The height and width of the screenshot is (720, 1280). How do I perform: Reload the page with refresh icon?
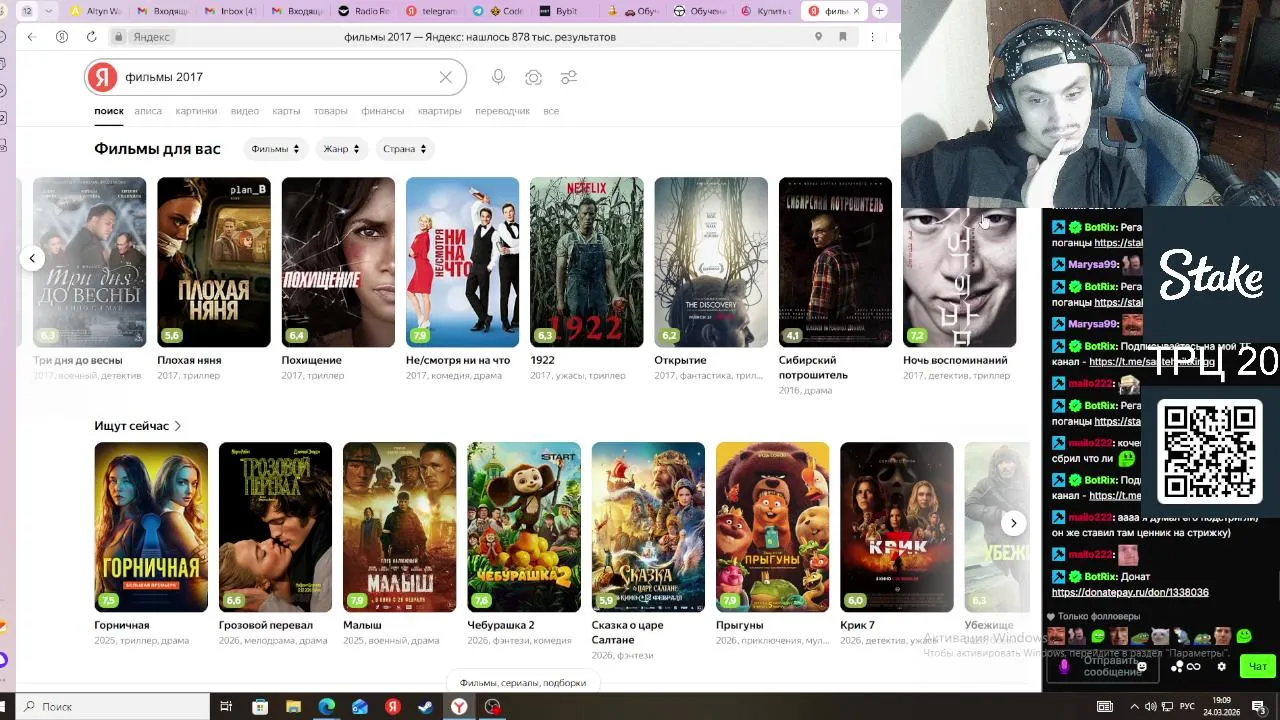pyautogui.click(x=91, y=37)
